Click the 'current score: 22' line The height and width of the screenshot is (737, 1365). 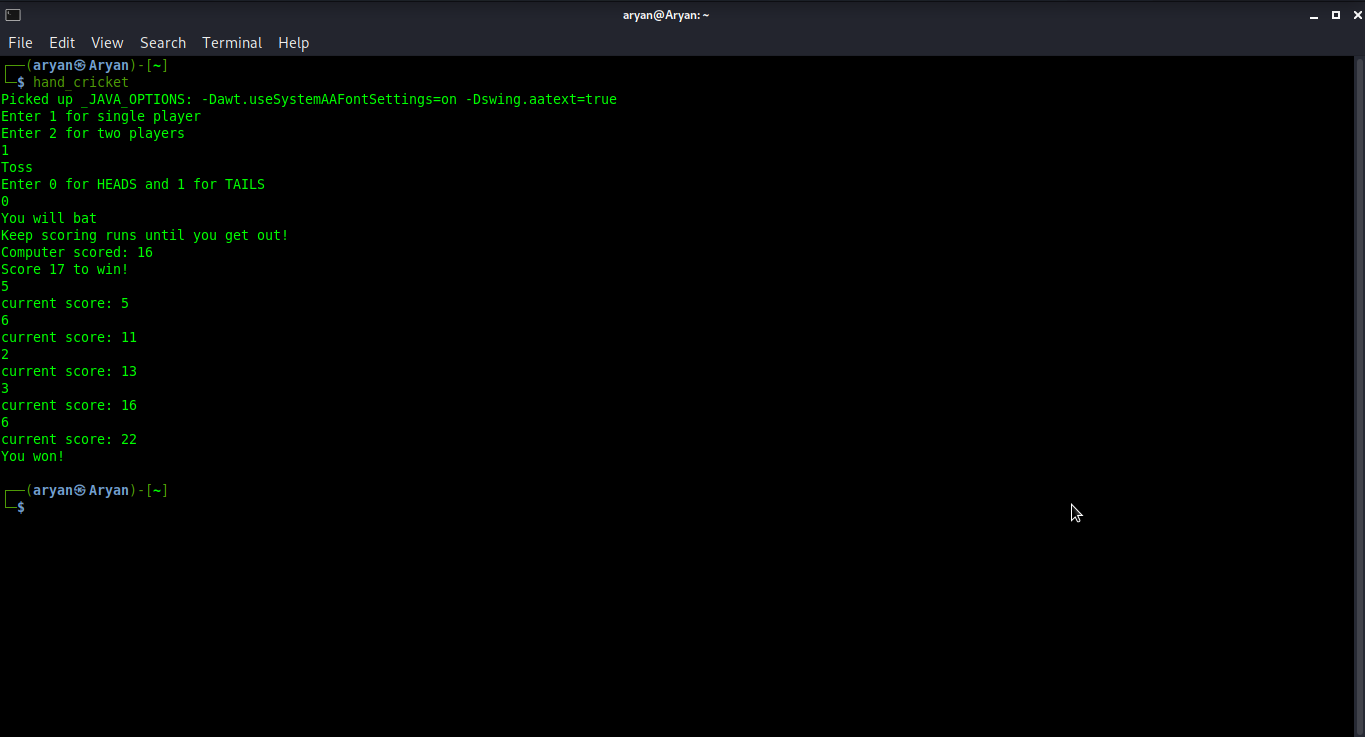tap(68, 439)
